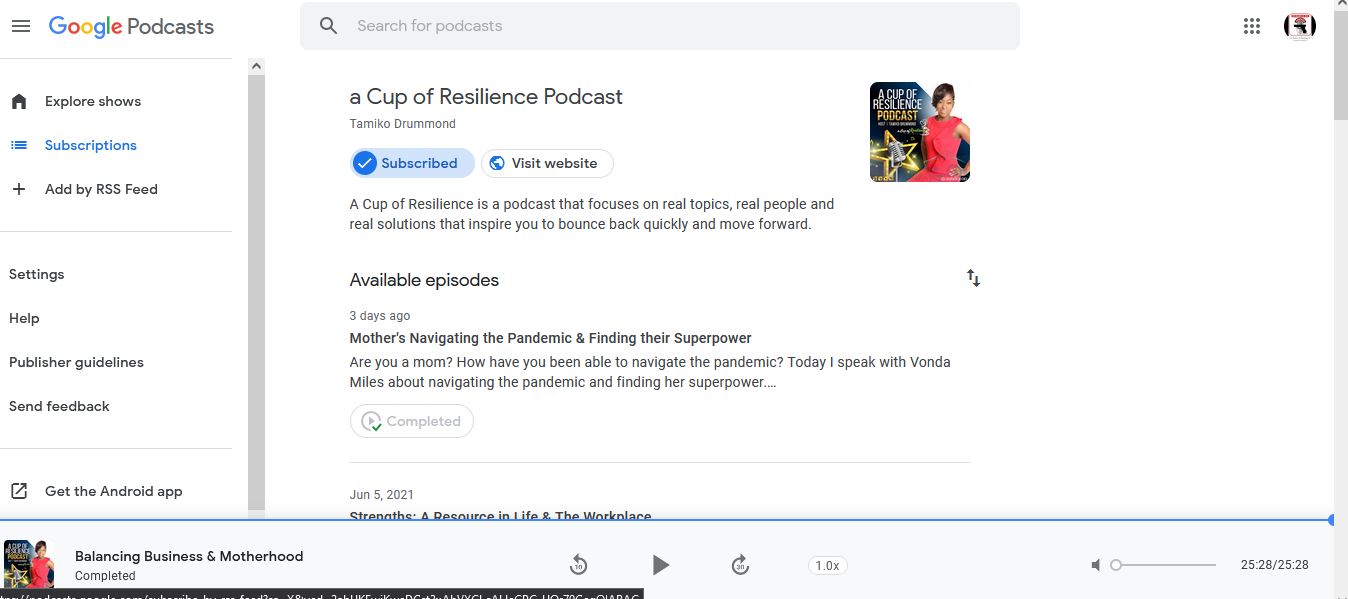
Task: Change the 1.0x playback speed
Action: 827,565
